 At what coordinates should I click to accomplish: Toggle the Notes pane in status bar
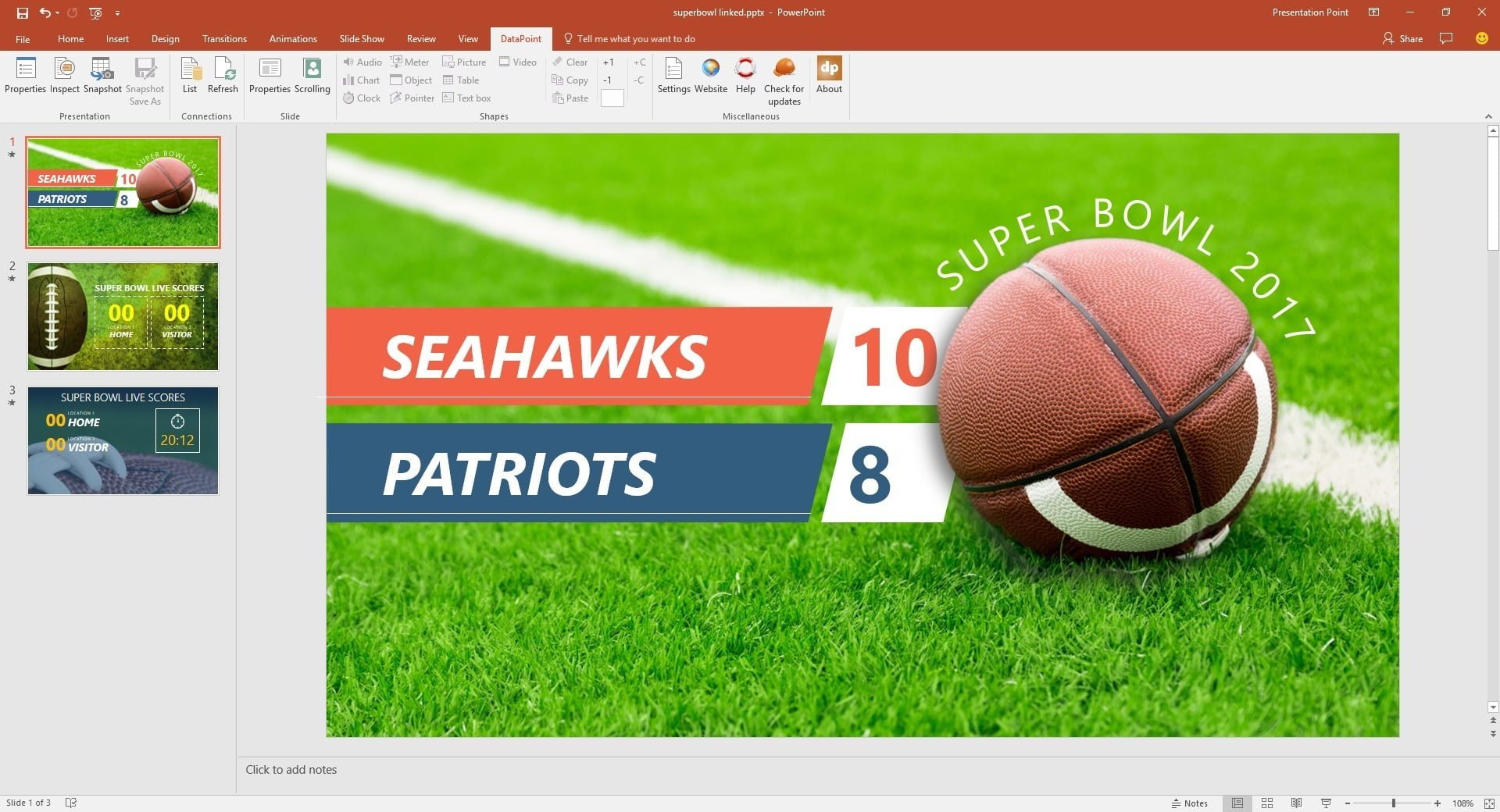coord(1189,803)
